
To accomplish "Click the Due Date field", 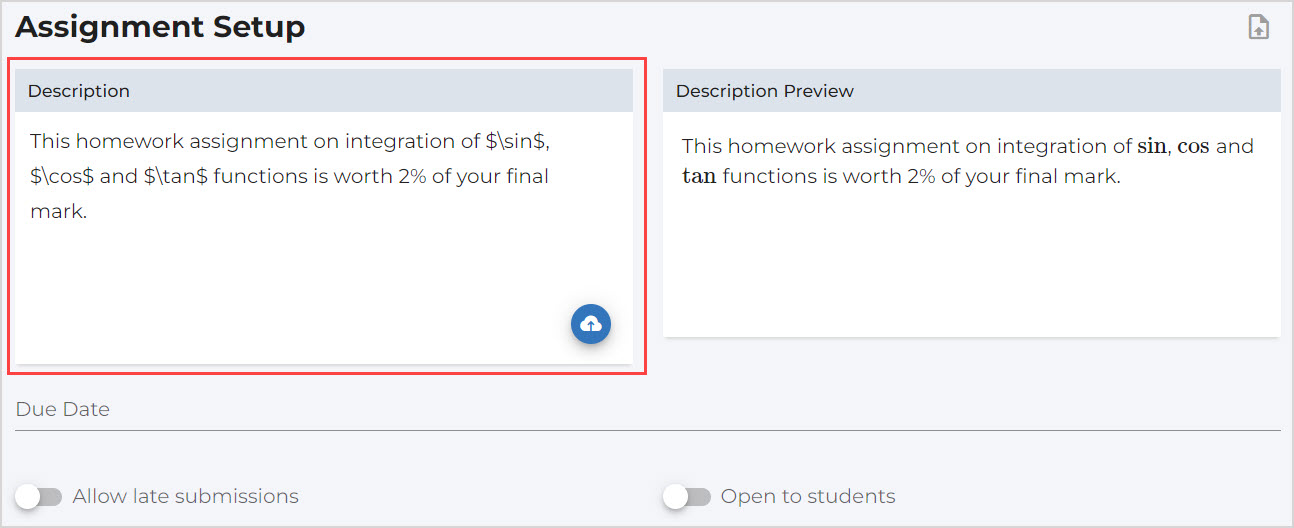I will click(647, 410).
